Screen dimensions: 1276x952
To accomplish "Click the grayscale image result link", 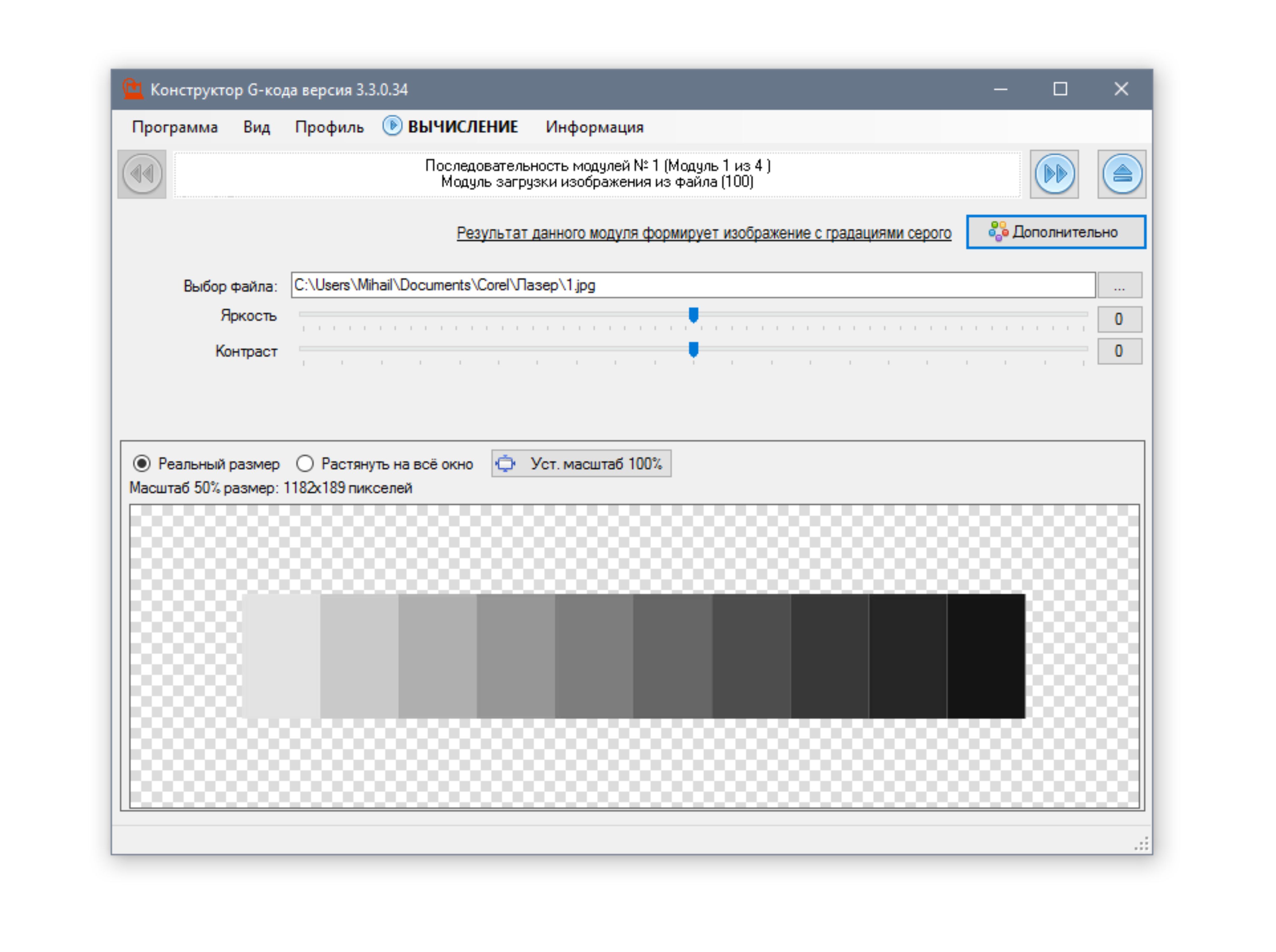I will pos(703,233).
